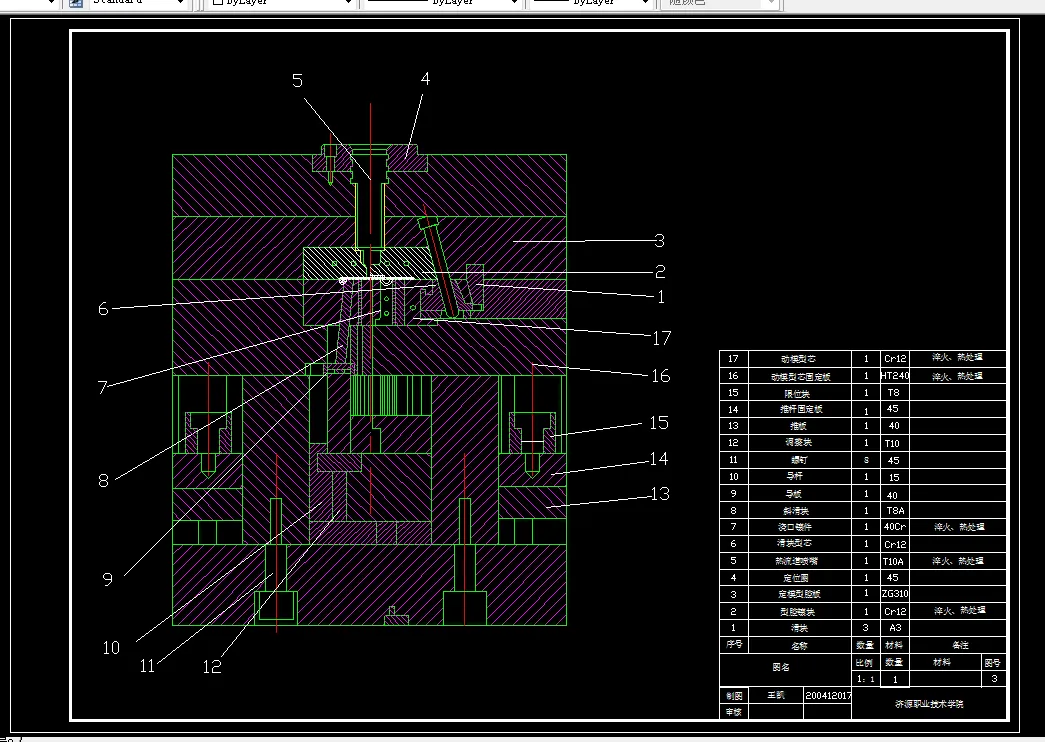This screenshot has height=742, width=1045.
Task: Click material cell Cr12 in table row 17
Action: (894, 359)
